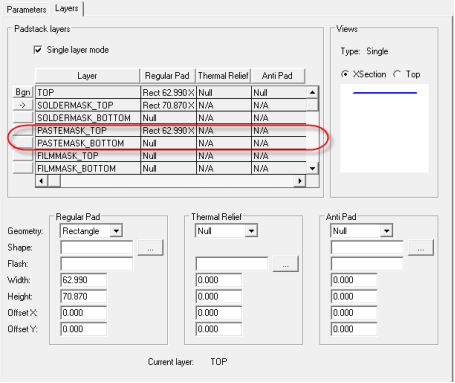The width and height of the screenshot is (455, 383).
Task: Click the Layer column header
Action: tap(87, 76)
